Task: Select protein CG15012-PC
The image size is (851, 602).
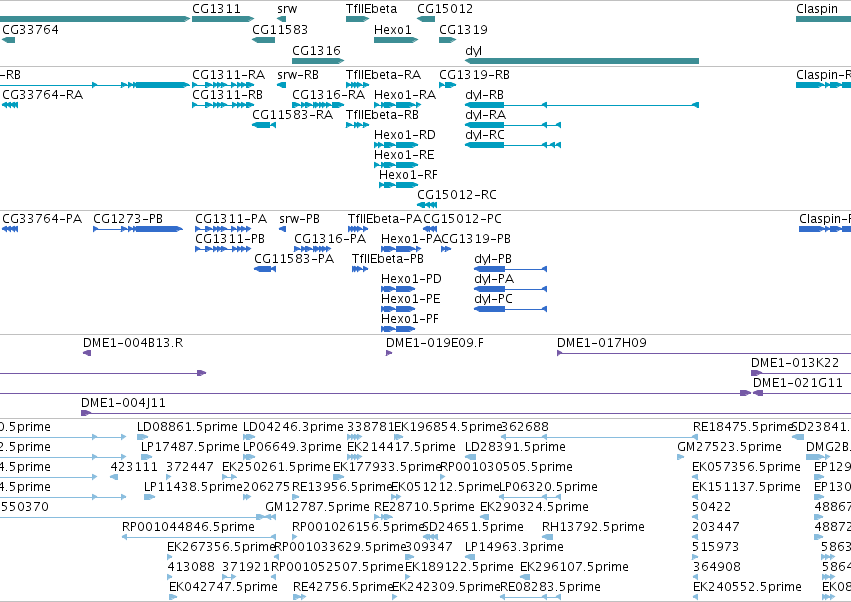Action: coord(462,219)
